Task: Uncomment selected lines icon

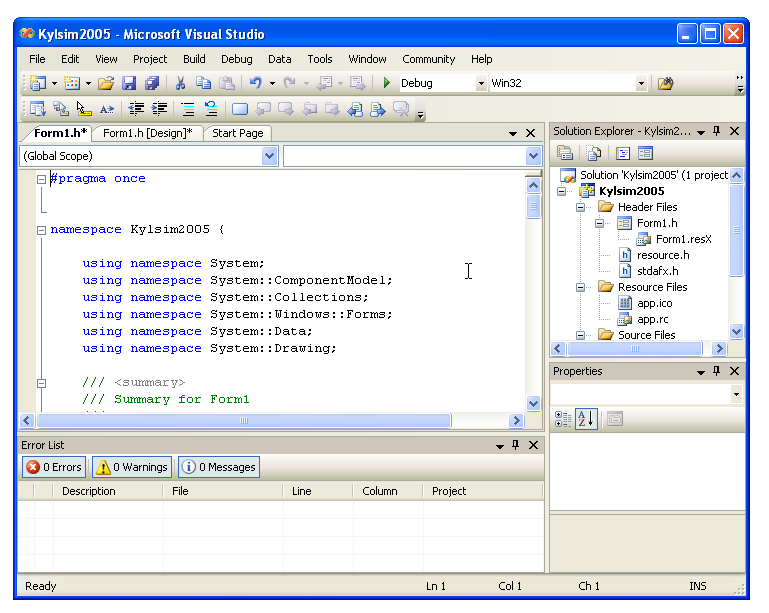Action: tap(211, 108)
